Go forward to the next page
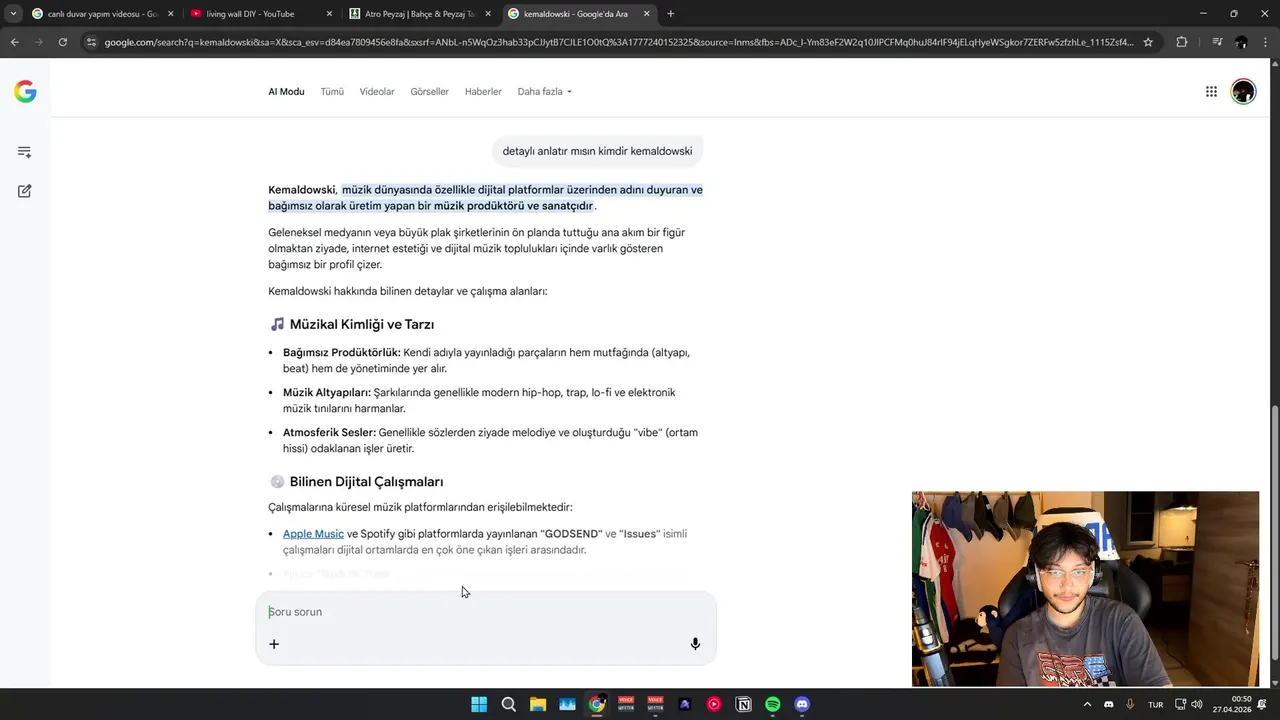 (x=38, y=42)
